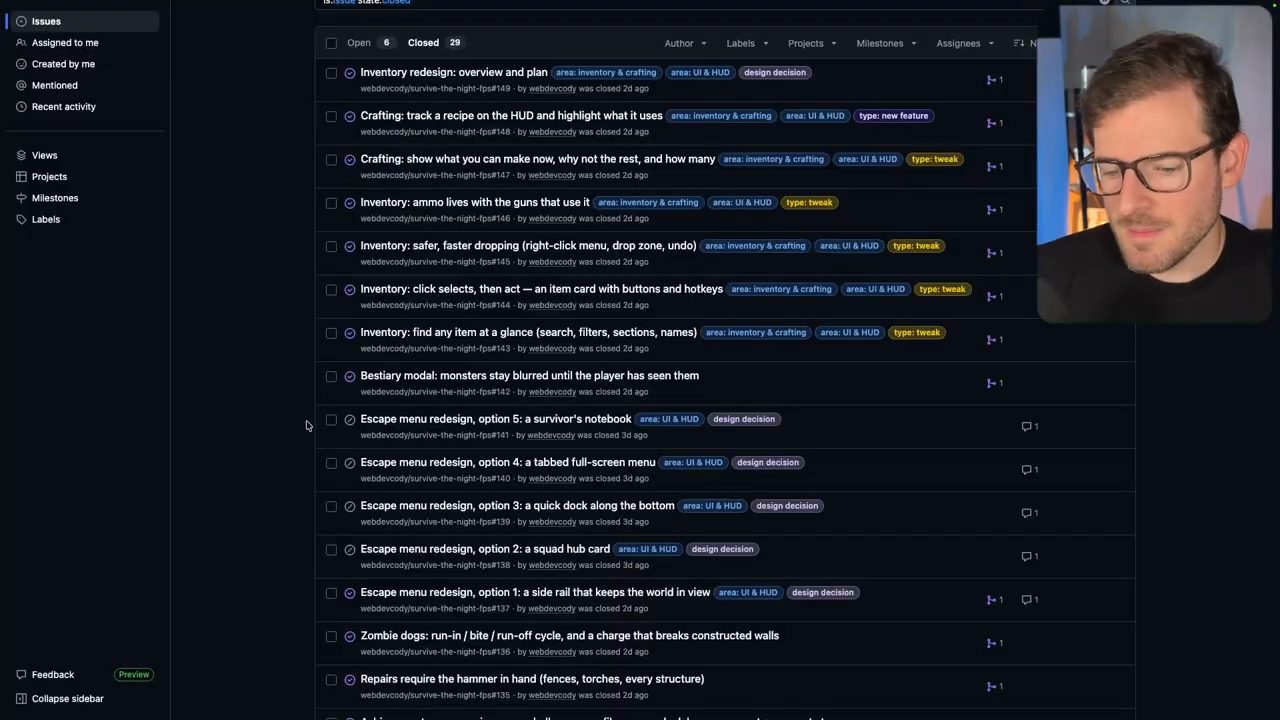This screenshot has width=1280, height=720.
Task: Open the Author filter dropdown
Action: tap(685, 43)
